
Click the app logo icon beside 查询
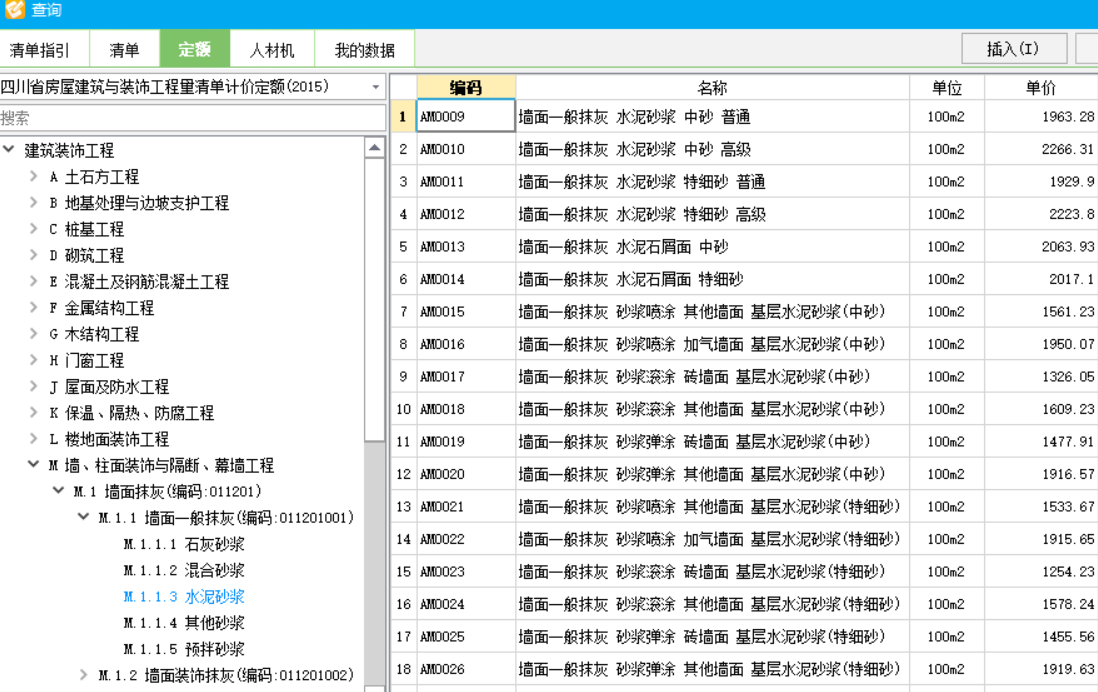(14, 9)
